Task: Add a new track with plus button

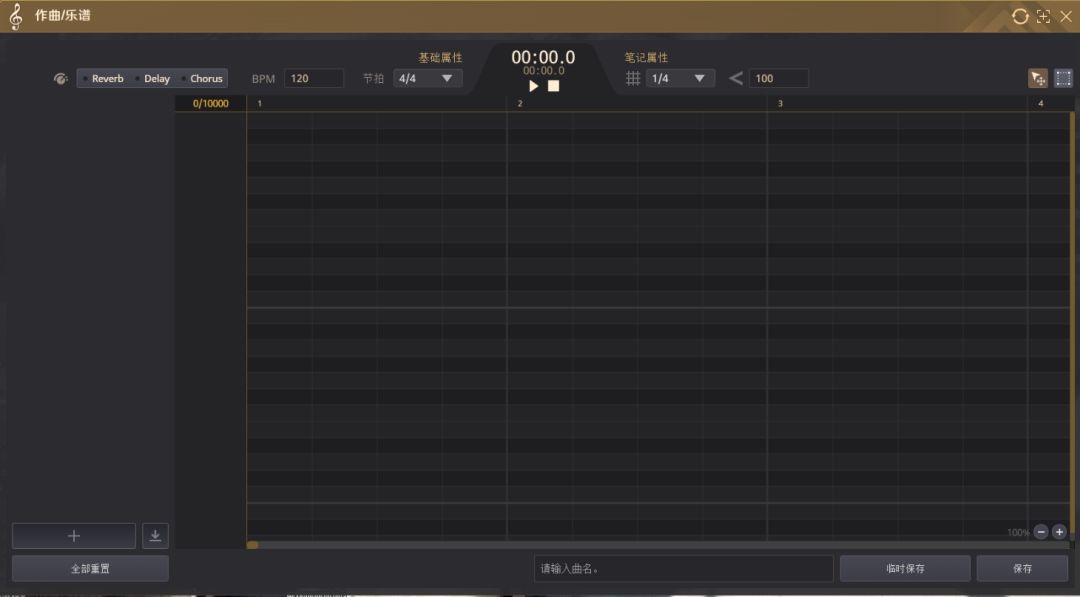Action: tap(74, 536)
